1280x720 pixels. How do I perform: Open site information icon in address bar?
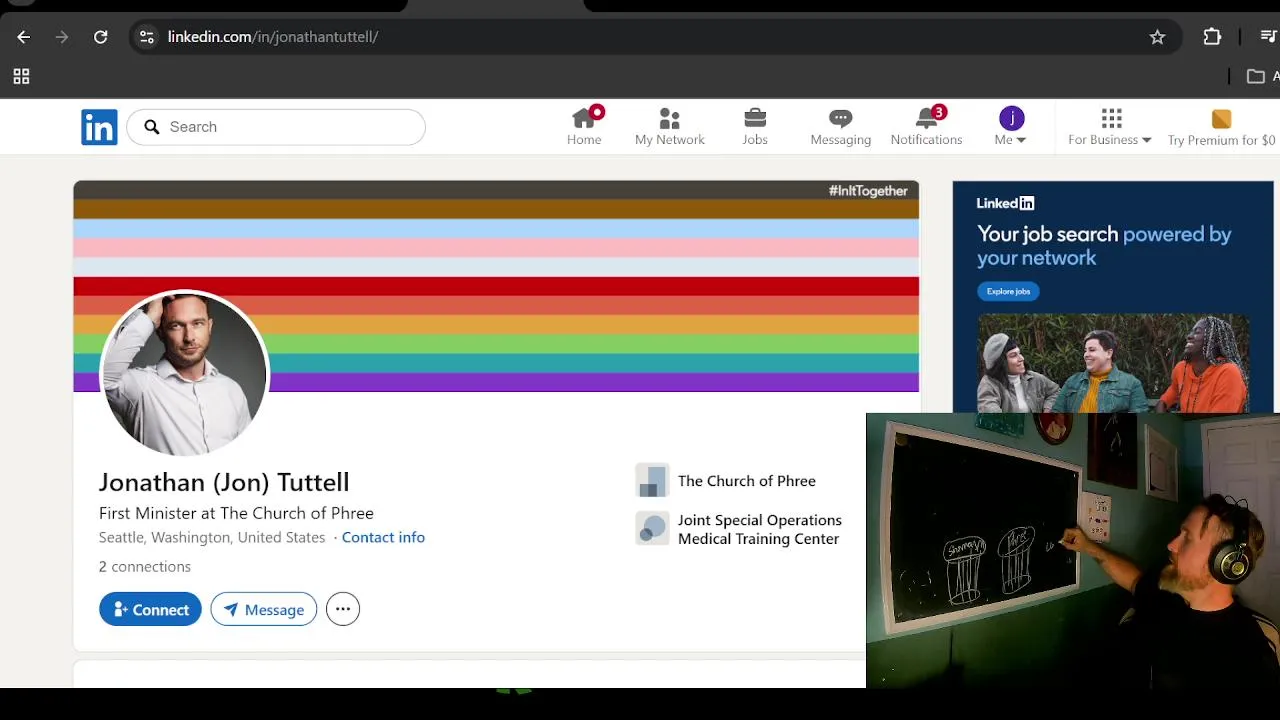(x=147, y=37)
